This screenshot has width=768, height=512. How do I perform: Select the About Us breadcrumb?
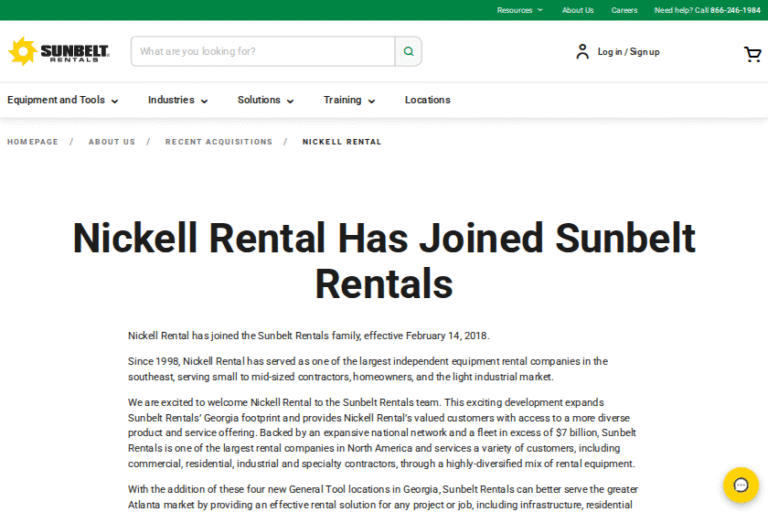click(x=111, y=142)
